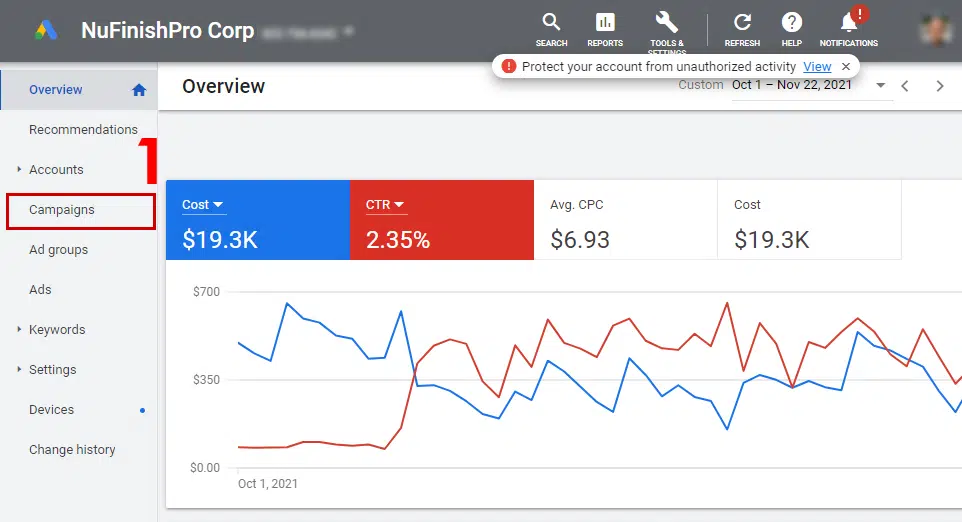
Task: Expand the Accounts menu arrow
Action: (x=19, y=169)
